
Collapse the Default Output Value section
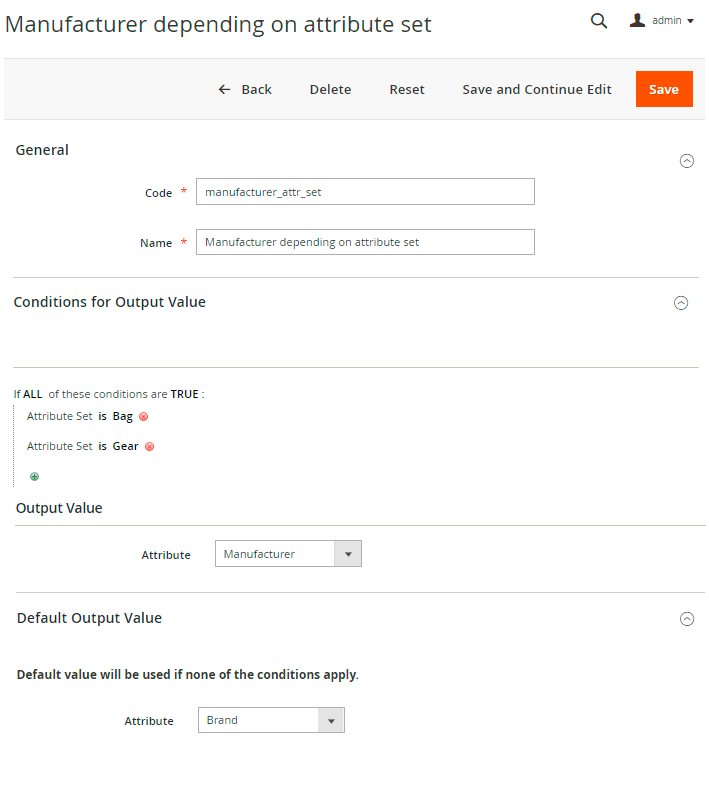687,619
